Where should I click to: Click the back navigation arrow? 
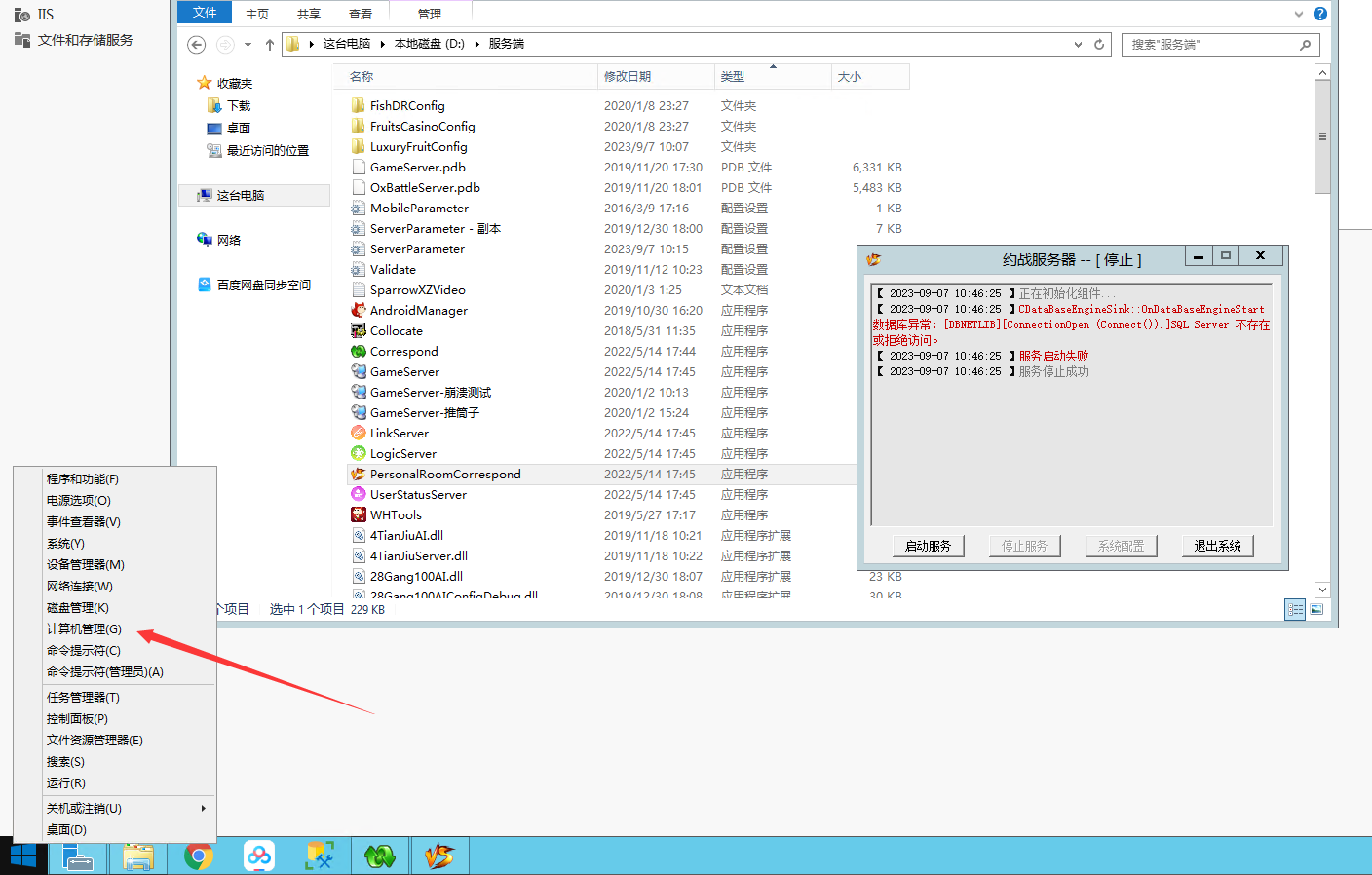(197, 44)
